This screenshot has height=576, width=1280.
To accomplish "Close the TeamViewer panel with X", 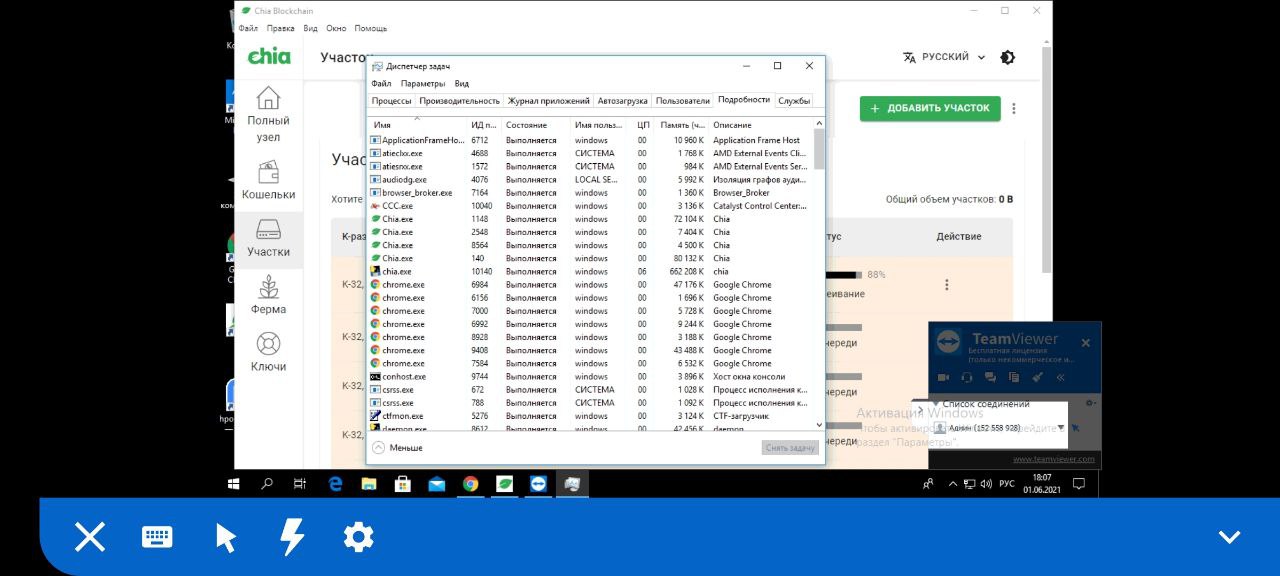I will point(1085,343).
